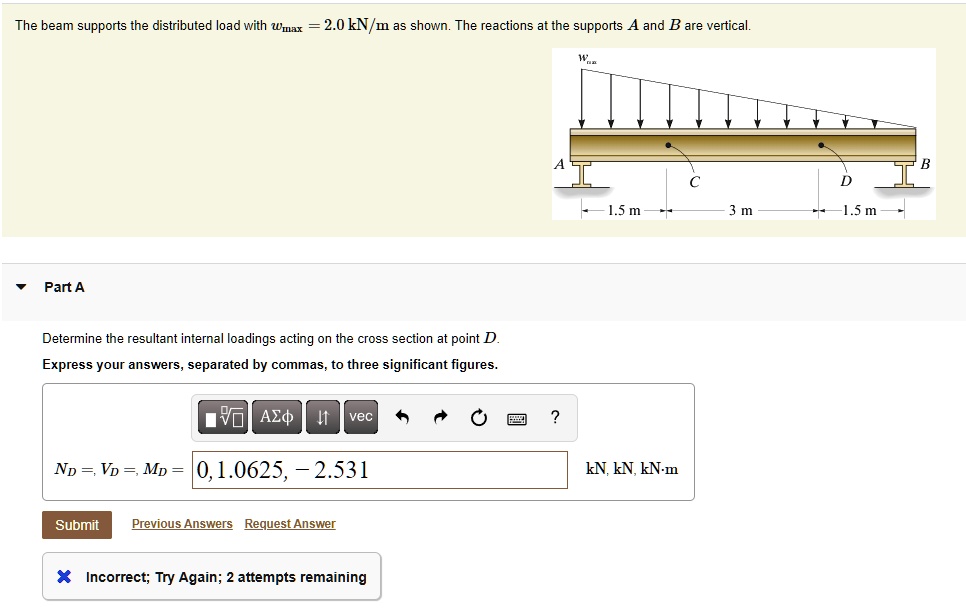966x608 pixels.
Task: Submit the answer for Part A
Action: pos(76,524)
